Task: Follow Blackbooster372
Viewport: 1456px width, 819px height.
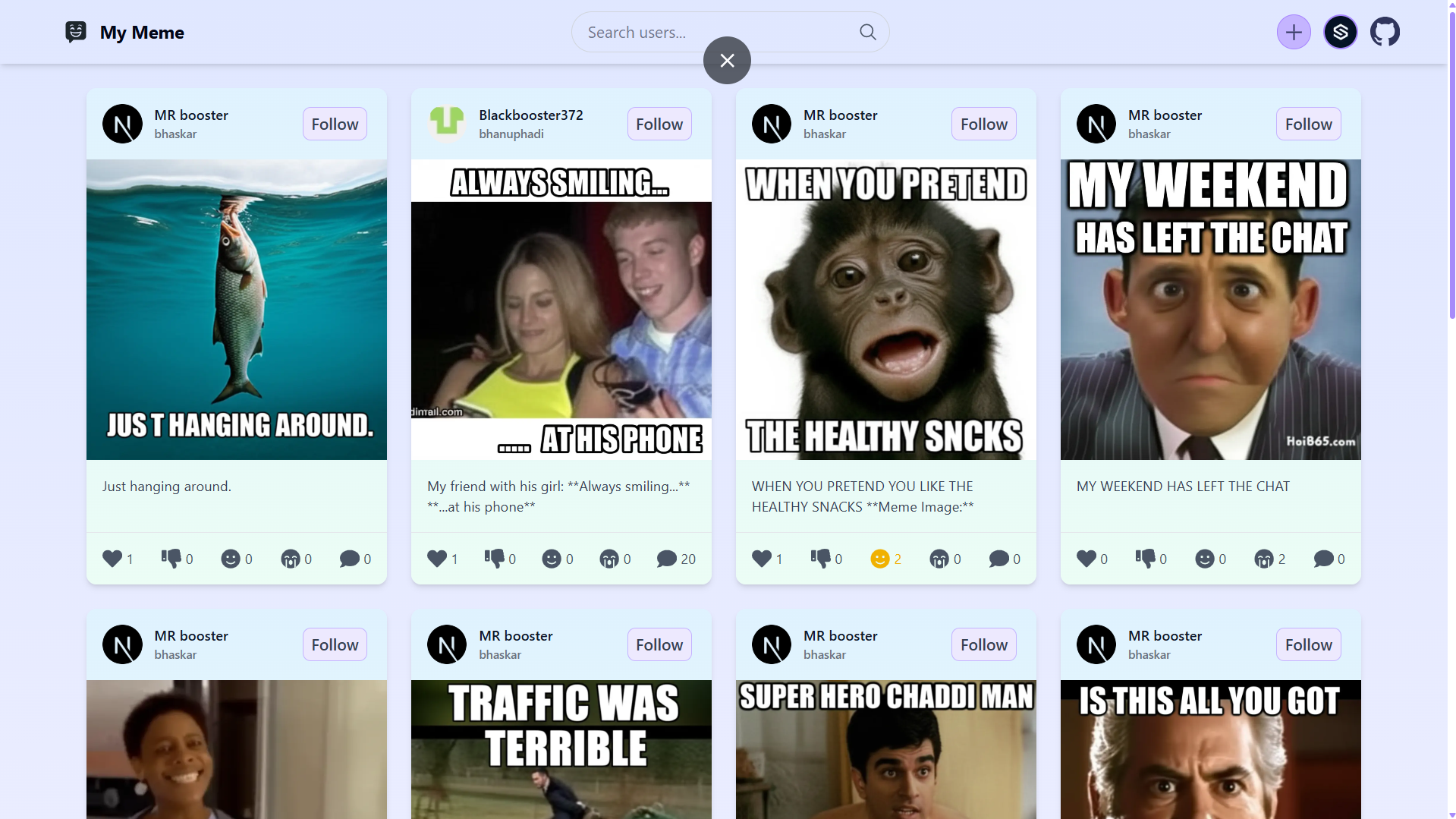Action: (659, 124)
